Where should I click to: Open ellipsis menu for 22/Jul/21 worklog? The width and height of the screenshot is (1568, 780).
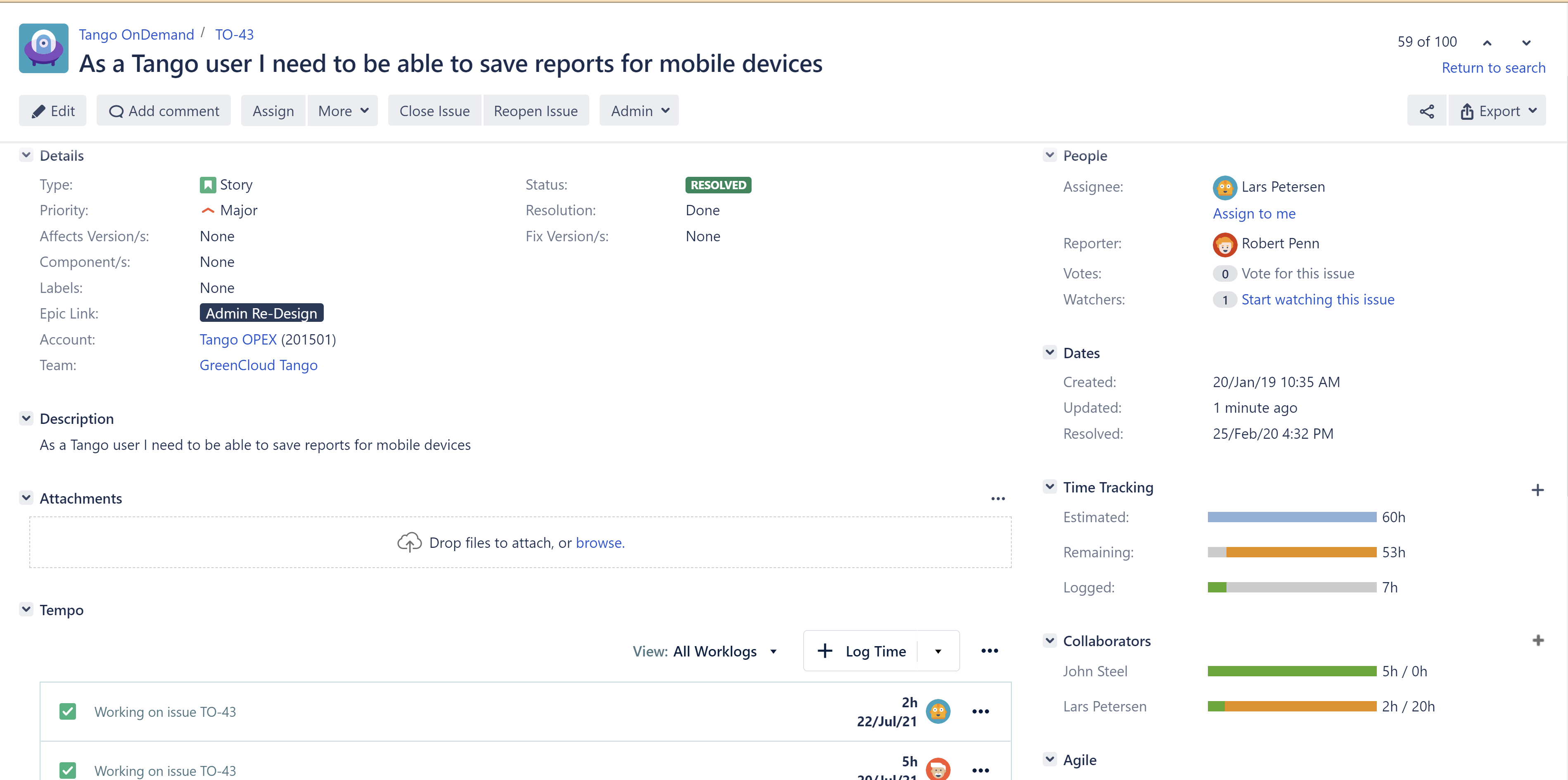(x=980, y=711)
